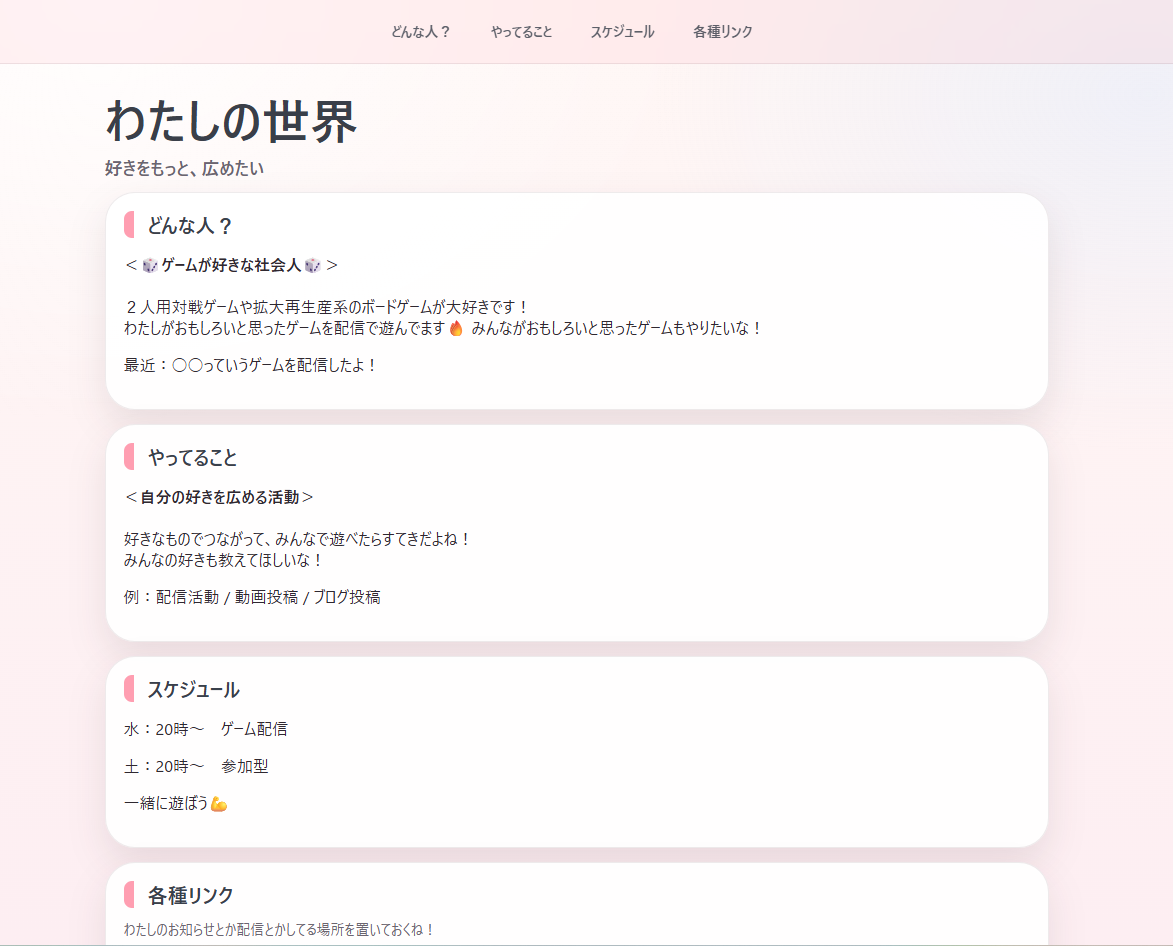Click the site title わたしの世界

point(233,121)
